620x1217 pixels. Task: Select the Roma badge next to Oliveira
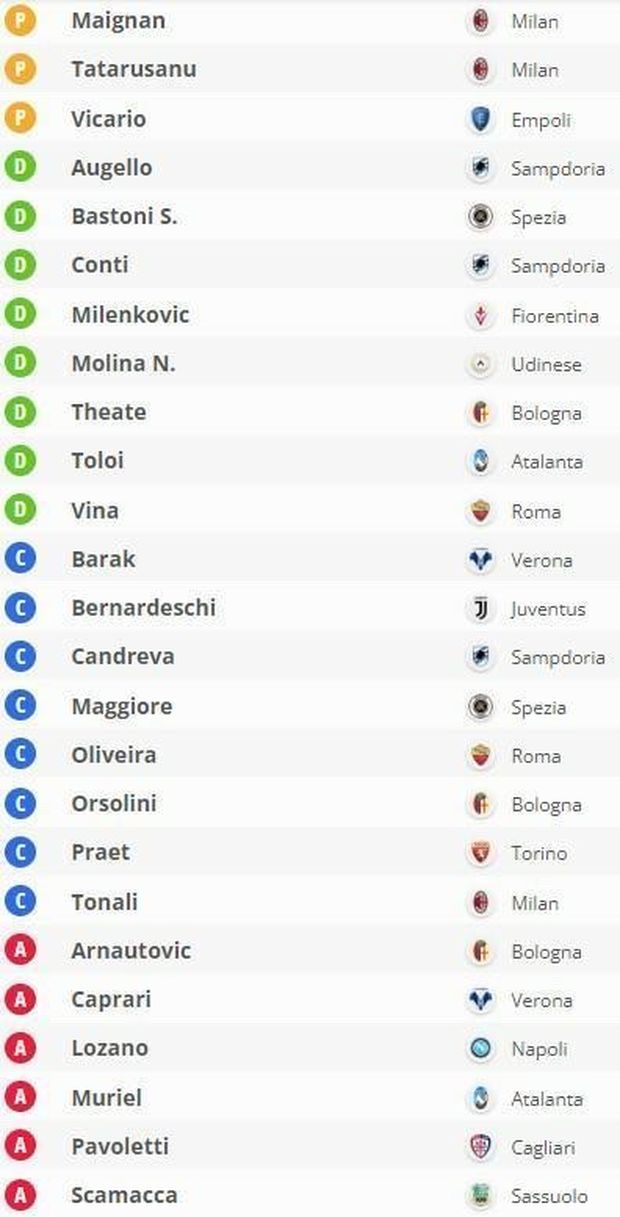tap(481, 755)
